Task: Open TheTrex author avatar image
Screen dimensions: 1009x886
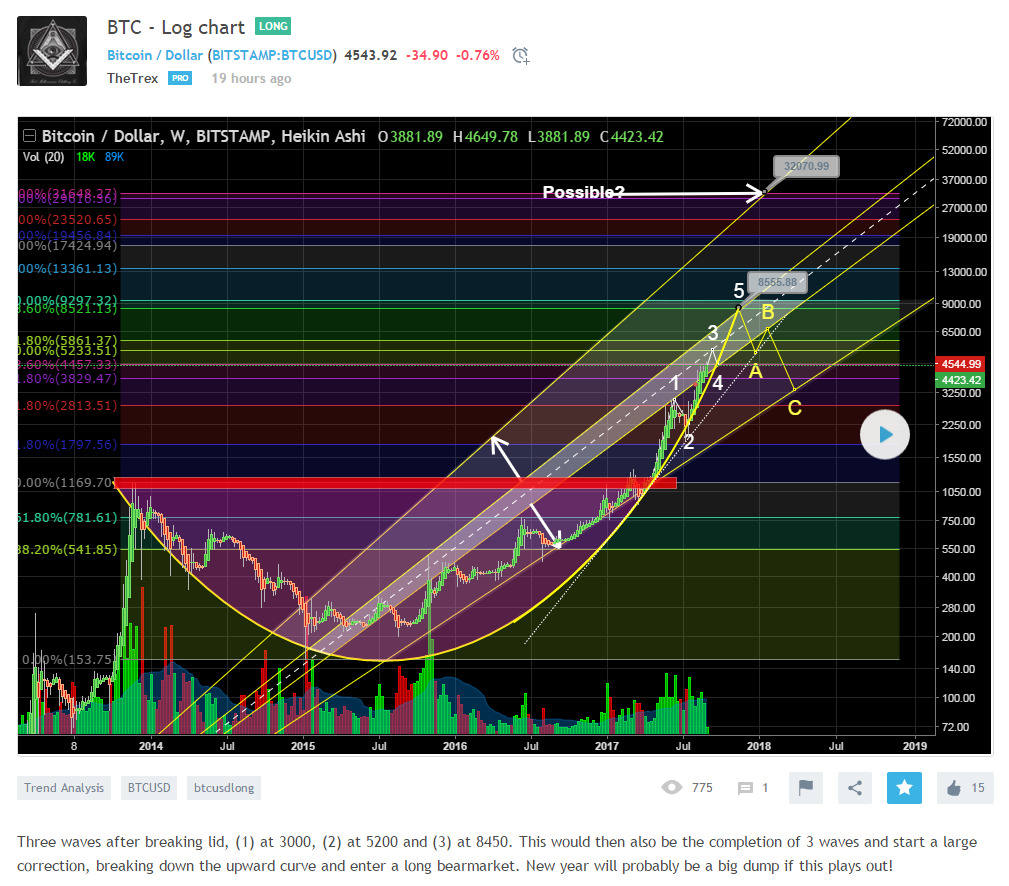Action: tap(51, 51)
